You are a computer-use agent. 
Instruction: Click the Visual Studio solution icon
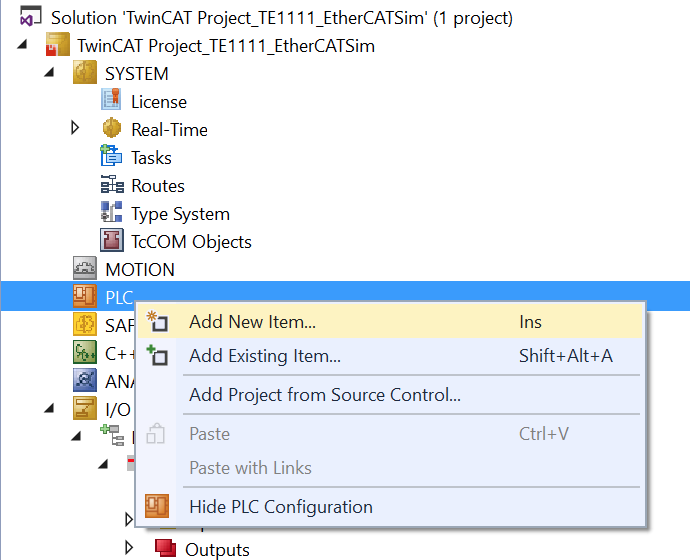point(31,17)
